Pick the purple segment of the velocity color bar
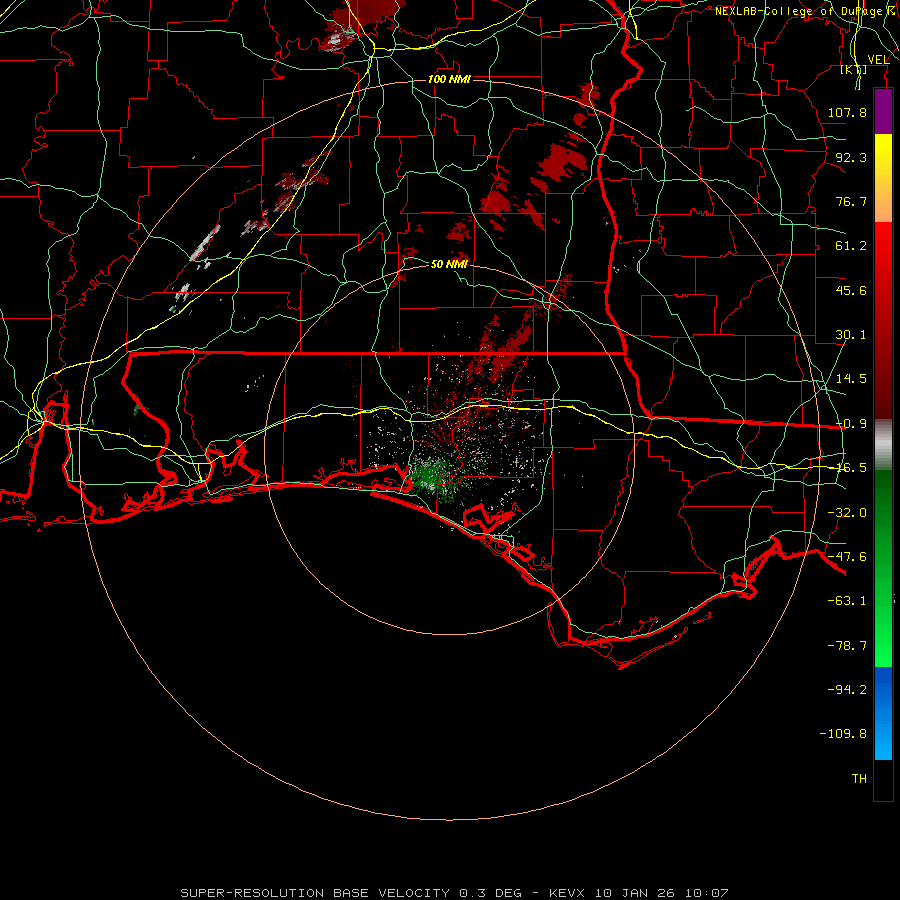Screen dimensions: 900x900 coord(883,111)
